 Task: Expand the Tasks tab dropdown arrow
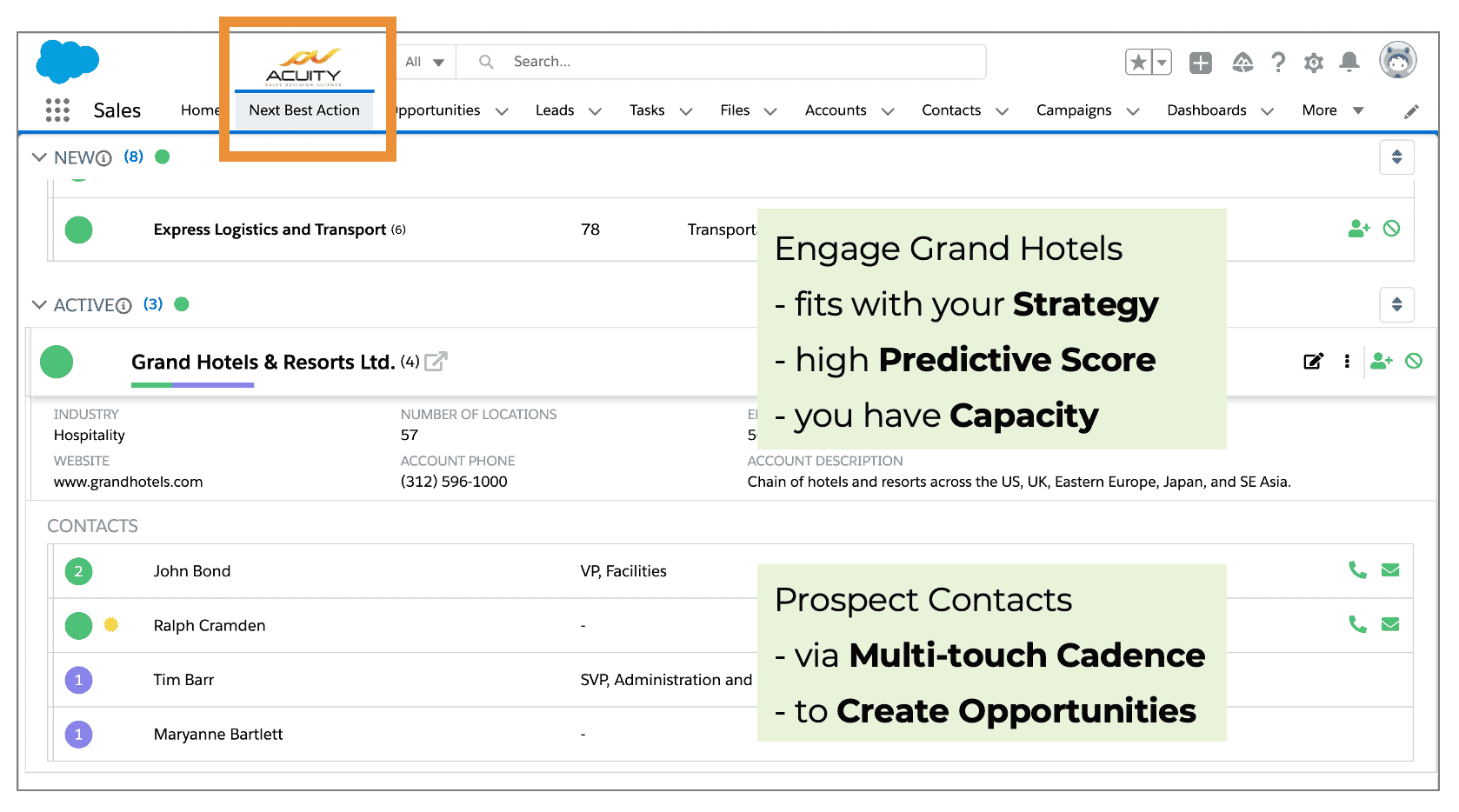pyautogui.click(x=686, y=111)
